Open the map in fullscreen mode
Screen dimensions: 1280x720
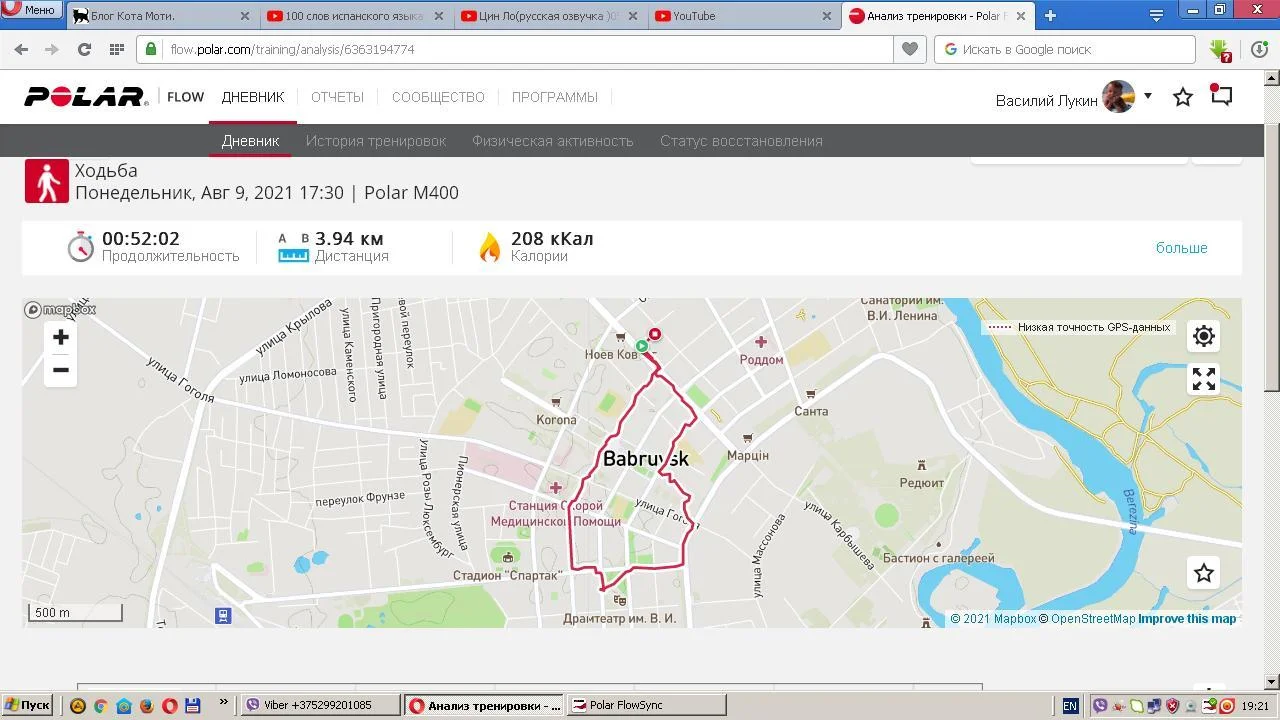pyautogui.click(x=1204, y=379)
